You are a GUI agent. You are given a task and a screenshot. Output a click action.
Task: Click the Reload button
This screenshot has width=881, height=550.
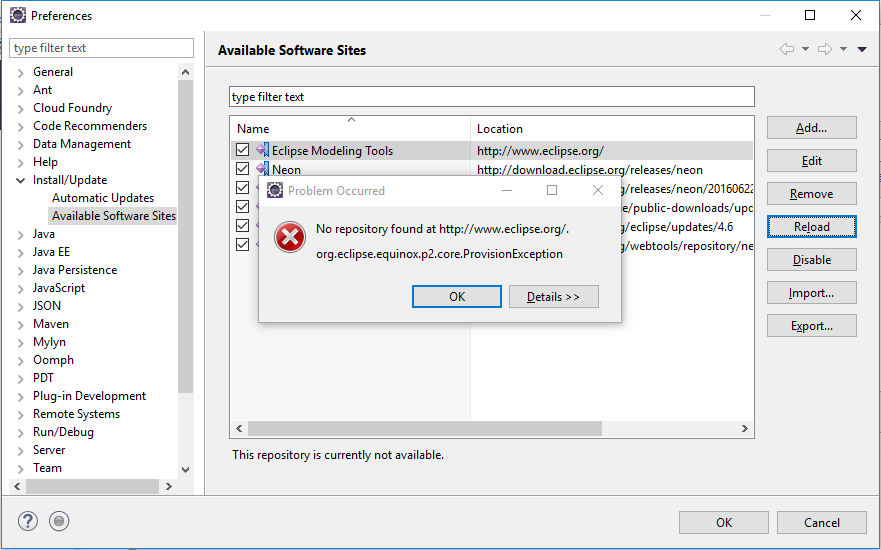point(811,226)
